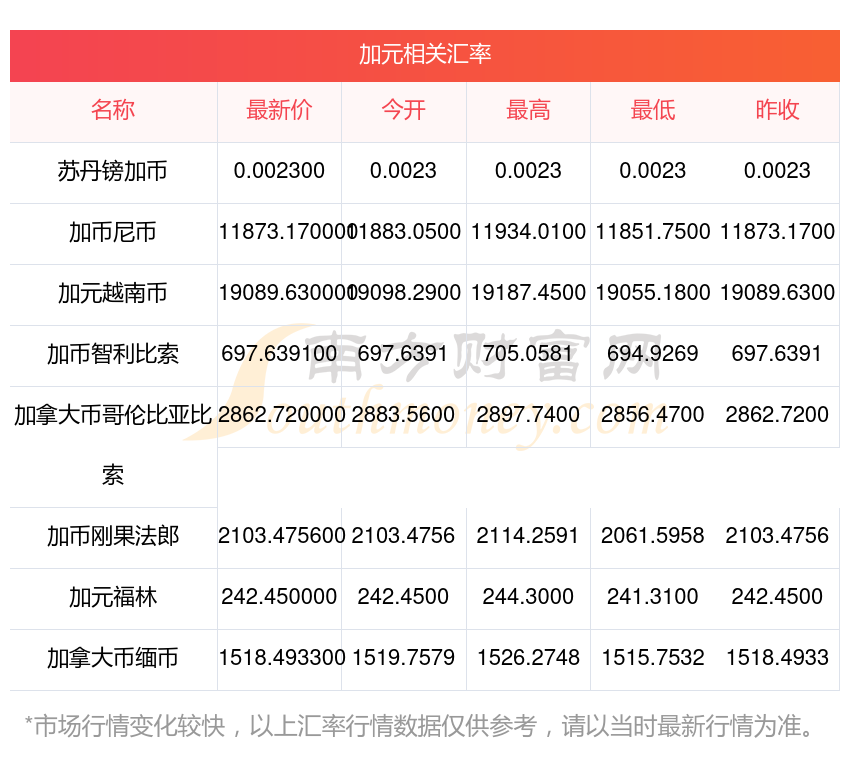The width and height of the screenshot is (850, 757).
Task: Click the 加元相关汇率 title banner
Action: point(425,55)
